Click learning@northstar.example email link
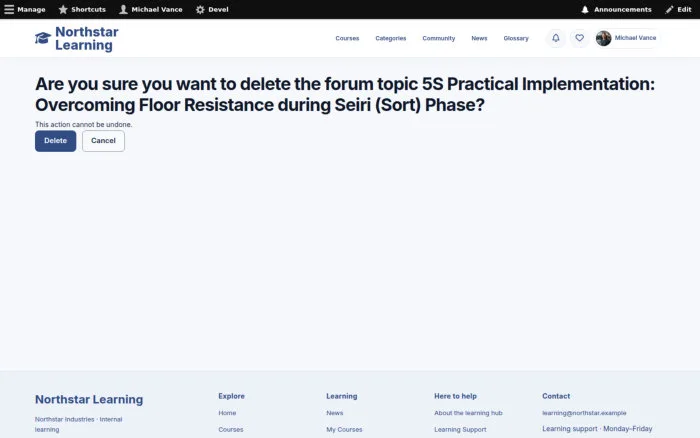Screen dimensions: 700x438 tap(584, 413)
